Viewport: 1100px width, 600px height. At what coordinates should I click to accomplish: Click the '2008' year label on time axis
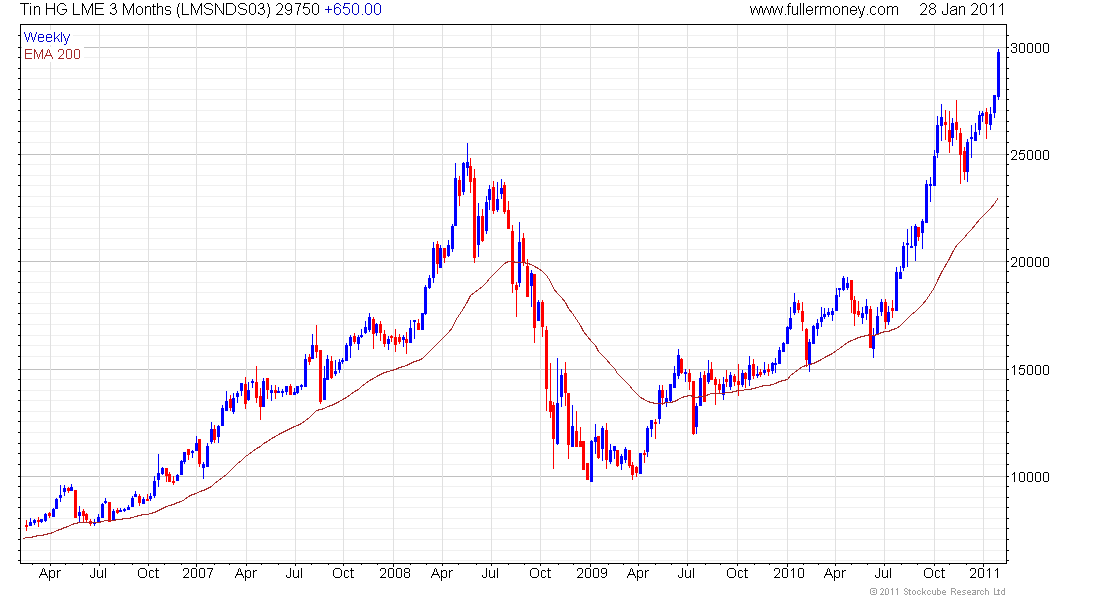(x=395, y=573)
